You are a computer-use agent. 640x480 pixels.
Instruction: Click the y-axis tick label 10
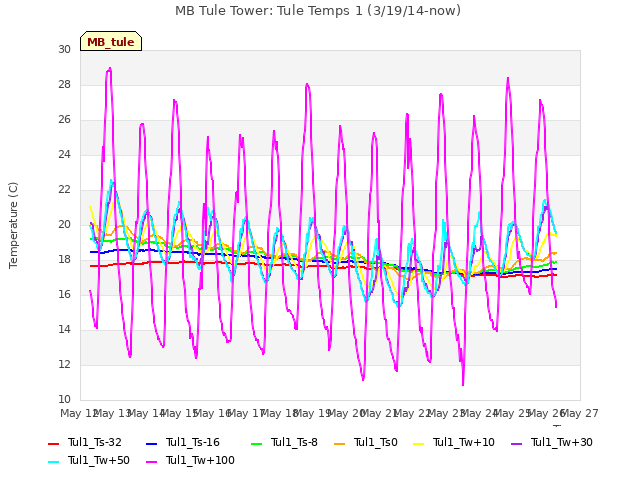coord(64,399)
